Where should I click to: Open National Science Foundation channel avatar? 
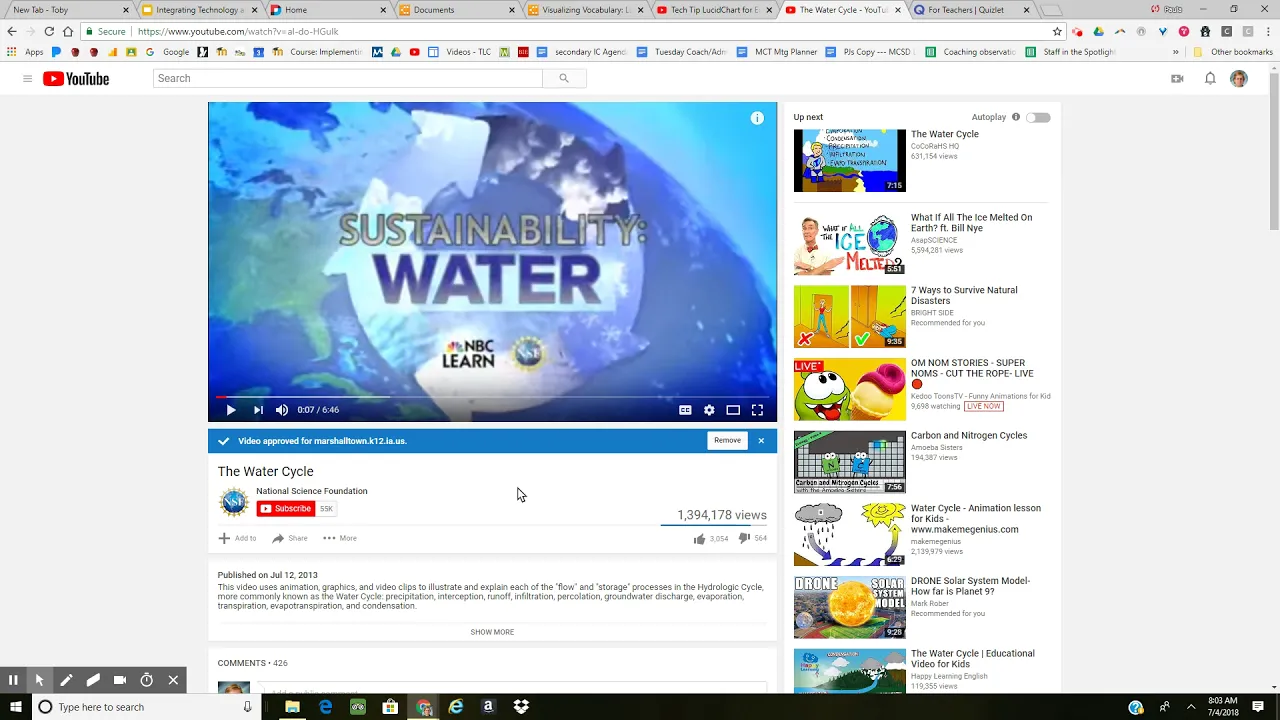[x=234, y=502]
